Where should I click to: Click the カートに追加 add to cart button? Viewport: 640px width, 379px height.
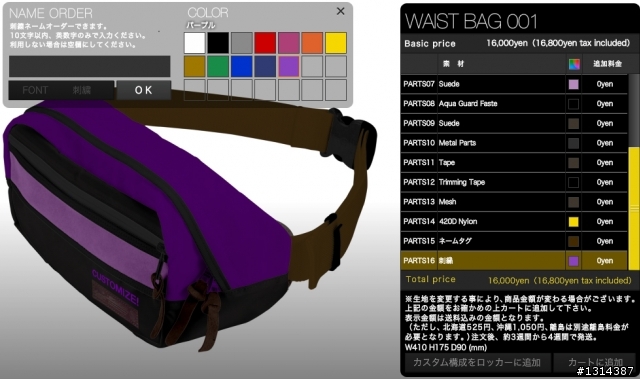(x=595, y=362)
